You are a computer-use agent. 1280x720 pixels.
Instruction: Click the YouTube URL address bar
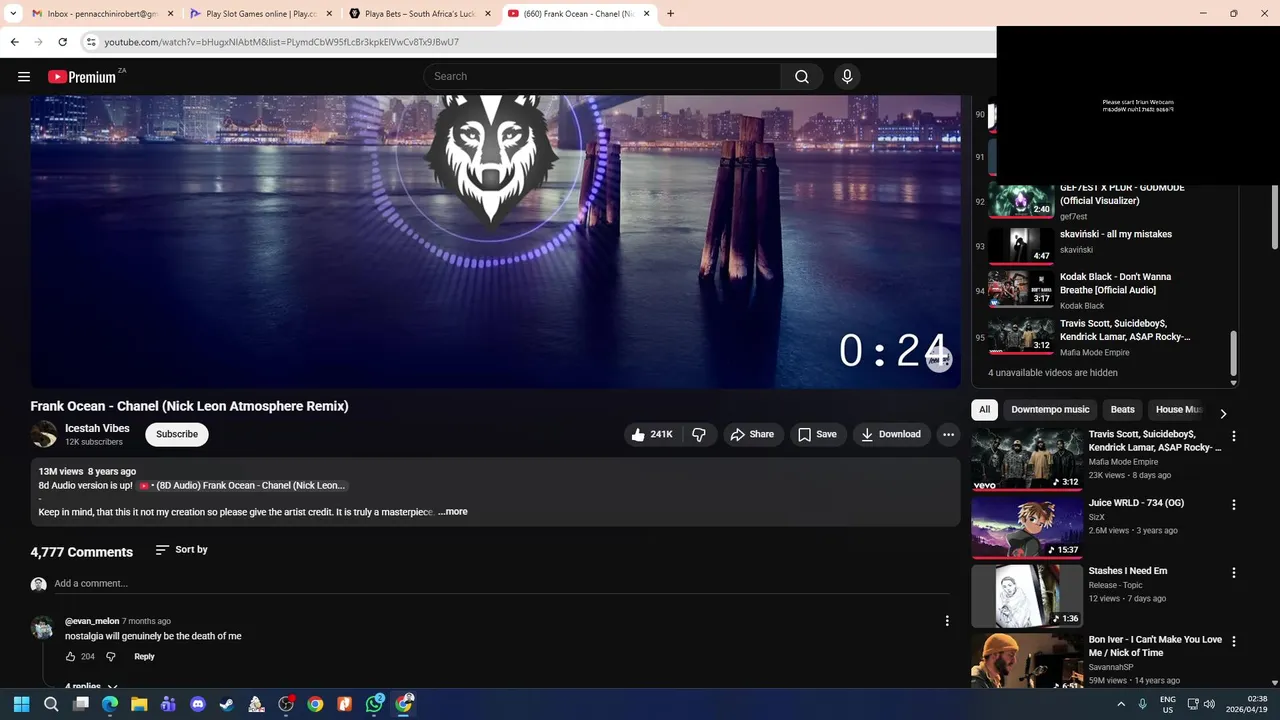[x=540, y=42]
